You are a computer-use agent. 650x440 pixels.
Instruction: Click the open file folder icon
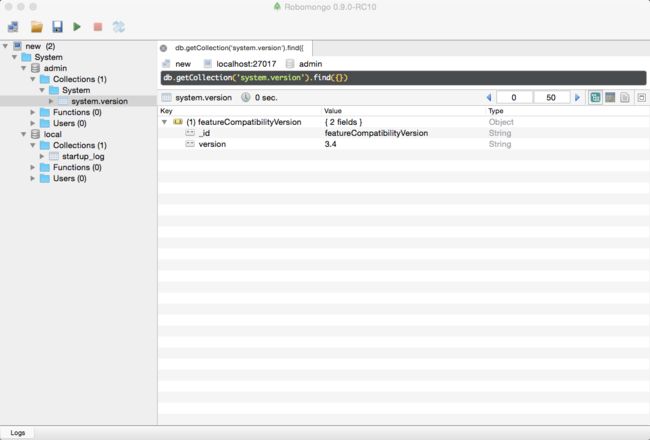tap(36, 27)
